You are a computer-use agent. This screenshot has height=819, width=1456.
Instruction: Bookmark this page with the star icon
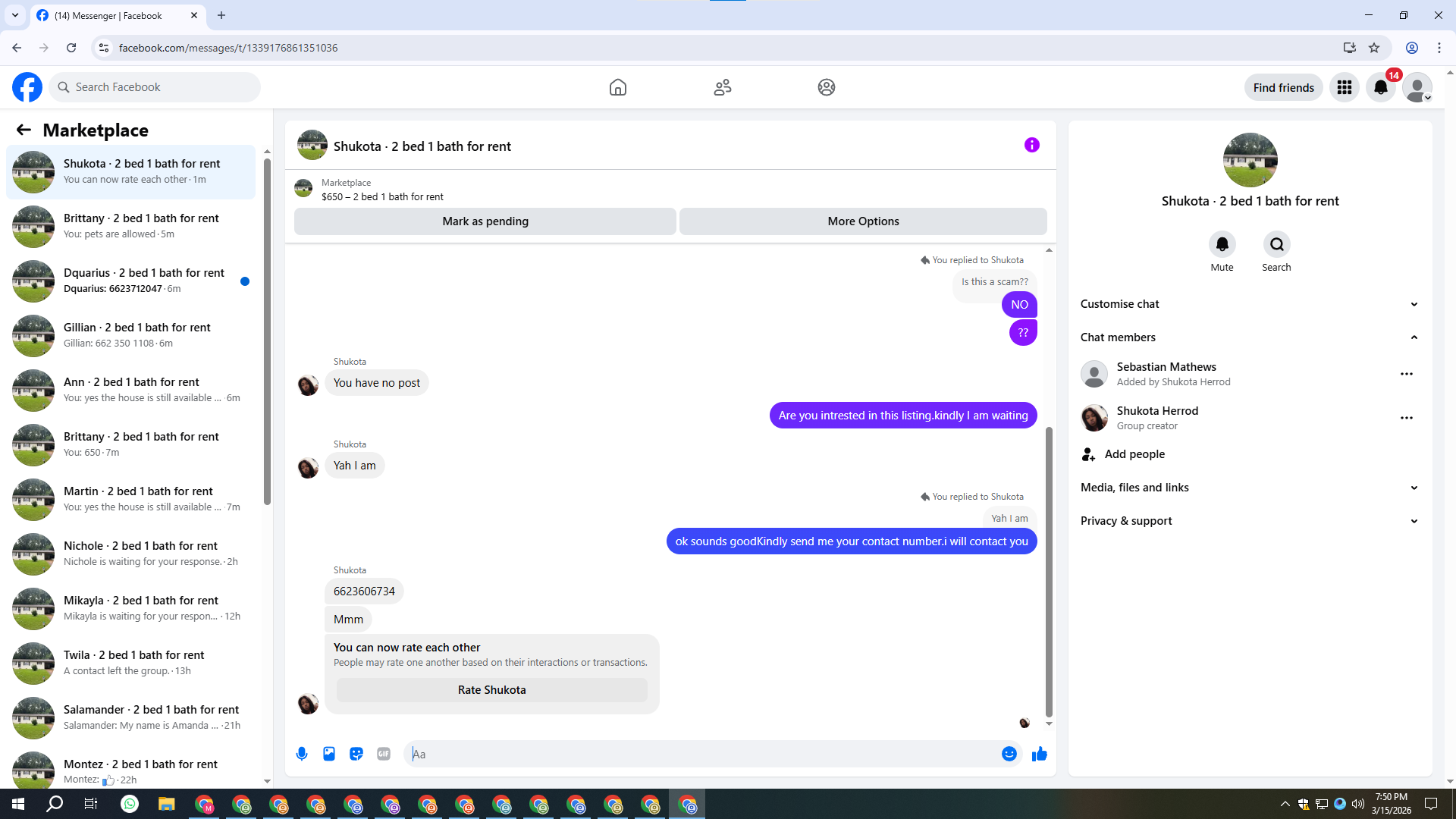[x=1374, y=48]
